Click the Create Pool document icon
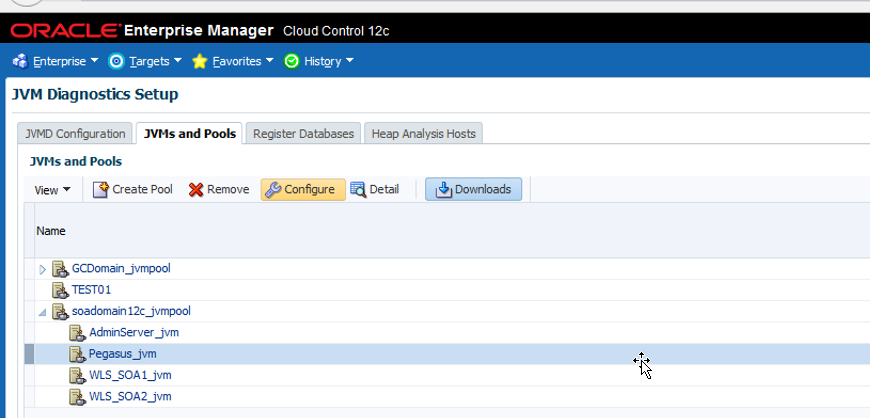Image resolution: width=870 pixels, height=418 pixels. (x=100, y=189)
